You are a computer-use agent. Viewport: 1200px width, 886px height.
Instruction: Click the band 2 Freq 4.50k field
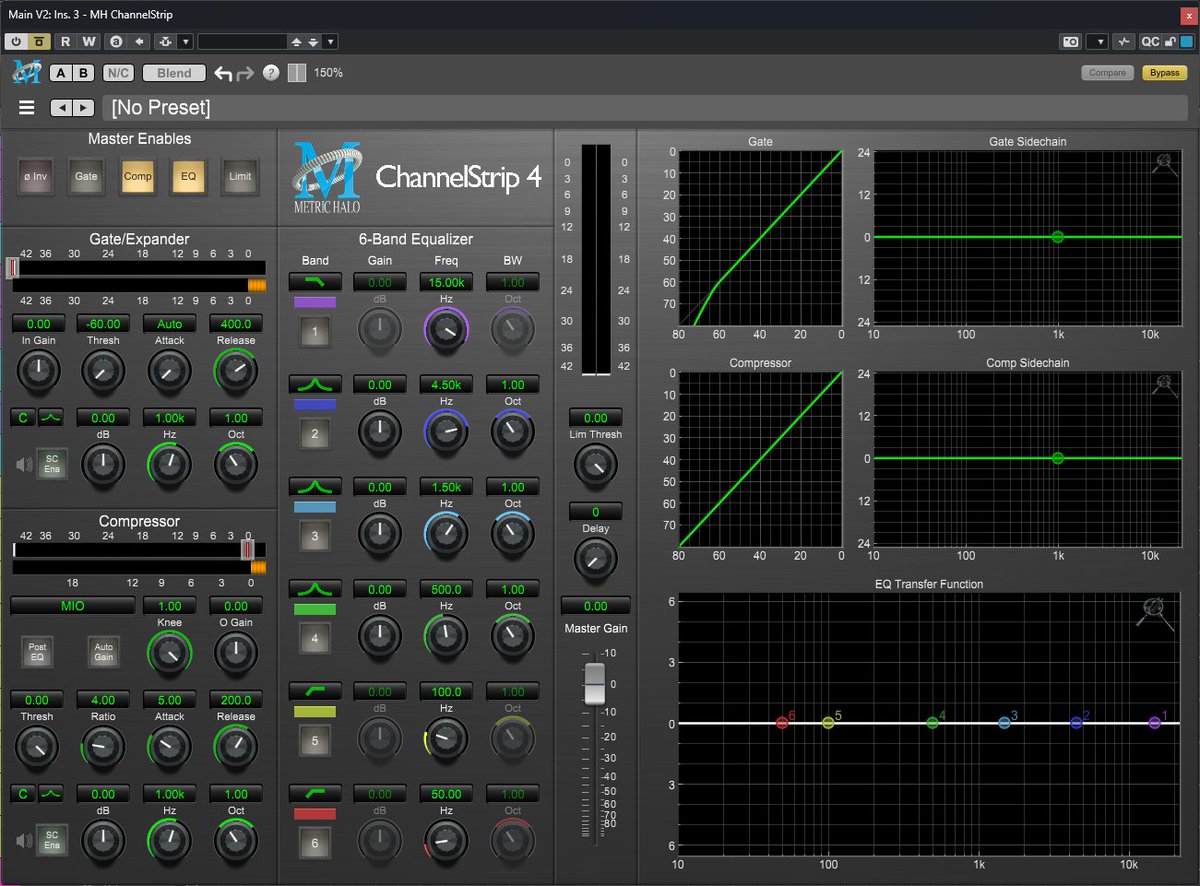[x=446, y=385]
